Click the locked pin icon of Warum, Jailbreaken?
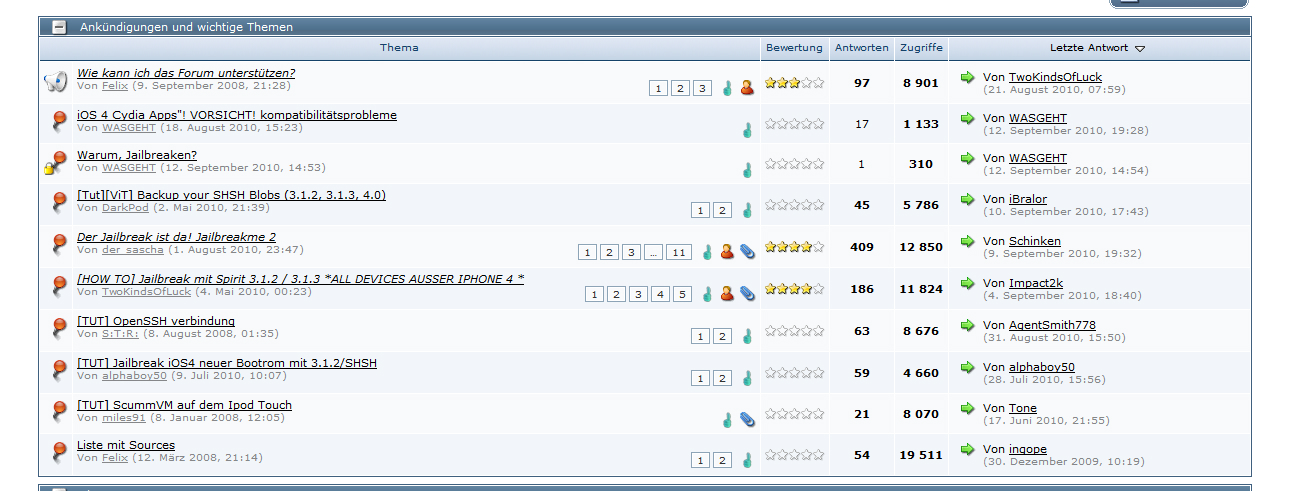The width and height of the screenshot is (1305, 491). tap(56, 162)
